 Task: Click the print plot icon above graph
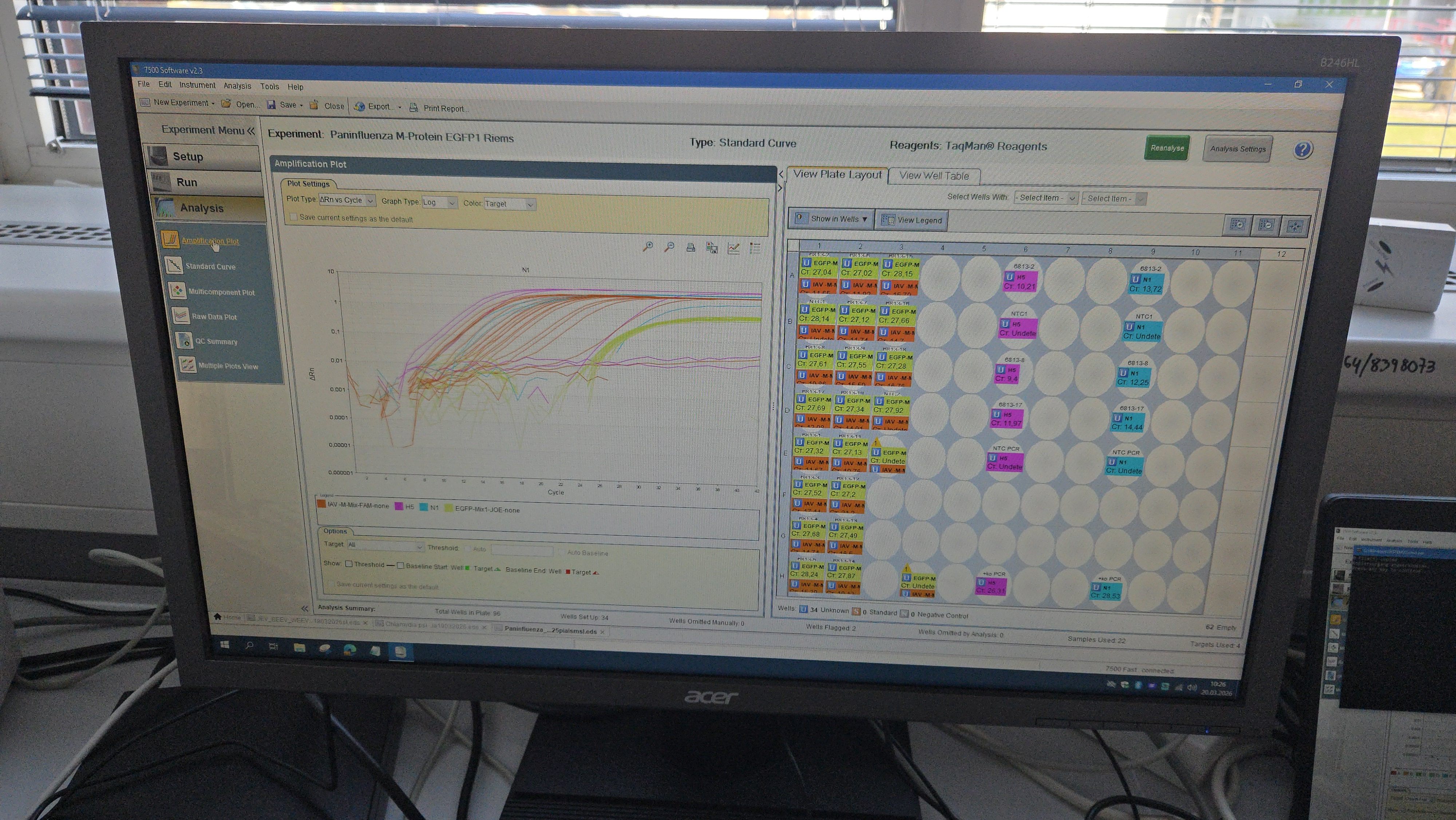click(x=690, y=247)
